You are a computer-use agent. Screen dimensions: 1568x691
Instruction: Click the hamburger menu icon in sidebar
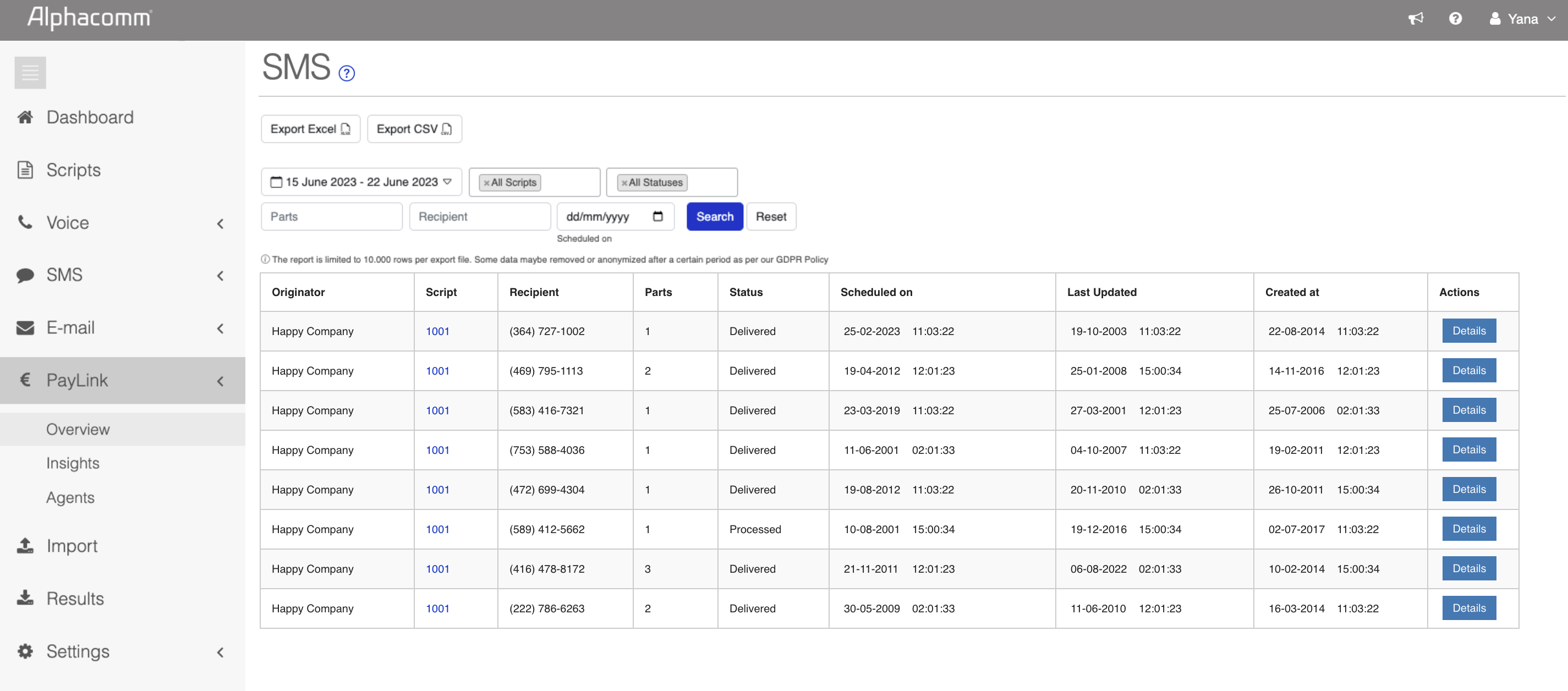coord(30,73)
